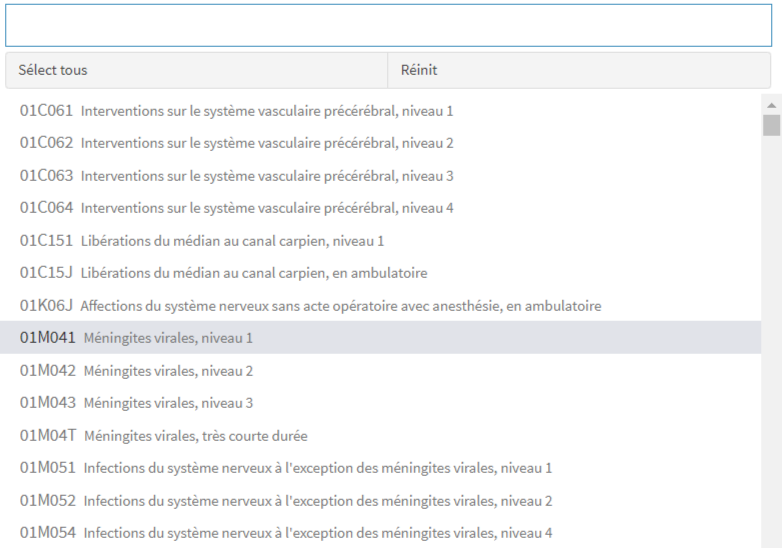Select 01M052 Infections système nerveux niveau 2

pyautogui.click(x=286, y=501)
